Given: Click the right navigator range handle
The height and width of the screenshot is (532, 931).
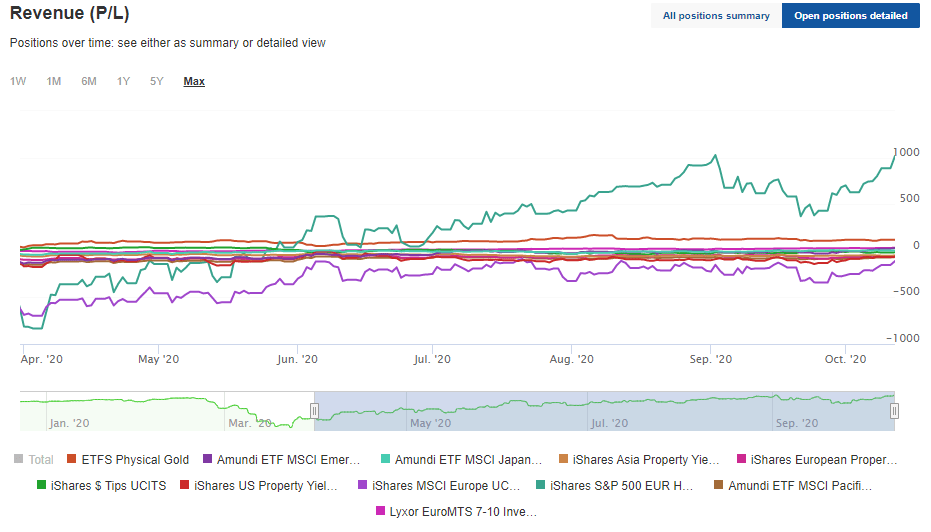Looking at the screenshot, I should (x=894, y=411).
